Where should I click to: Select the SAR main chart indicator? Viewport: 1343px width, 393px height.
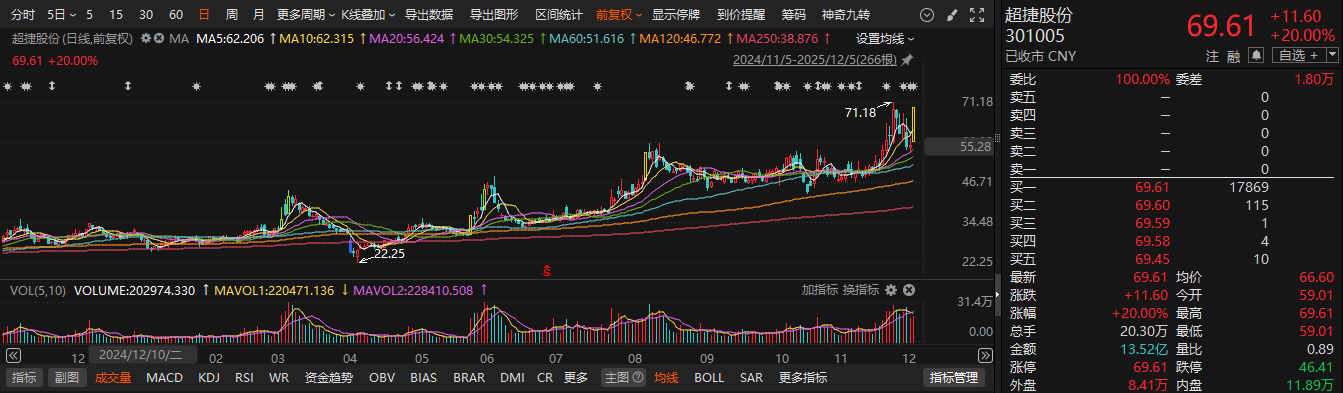tap(751, 378)
